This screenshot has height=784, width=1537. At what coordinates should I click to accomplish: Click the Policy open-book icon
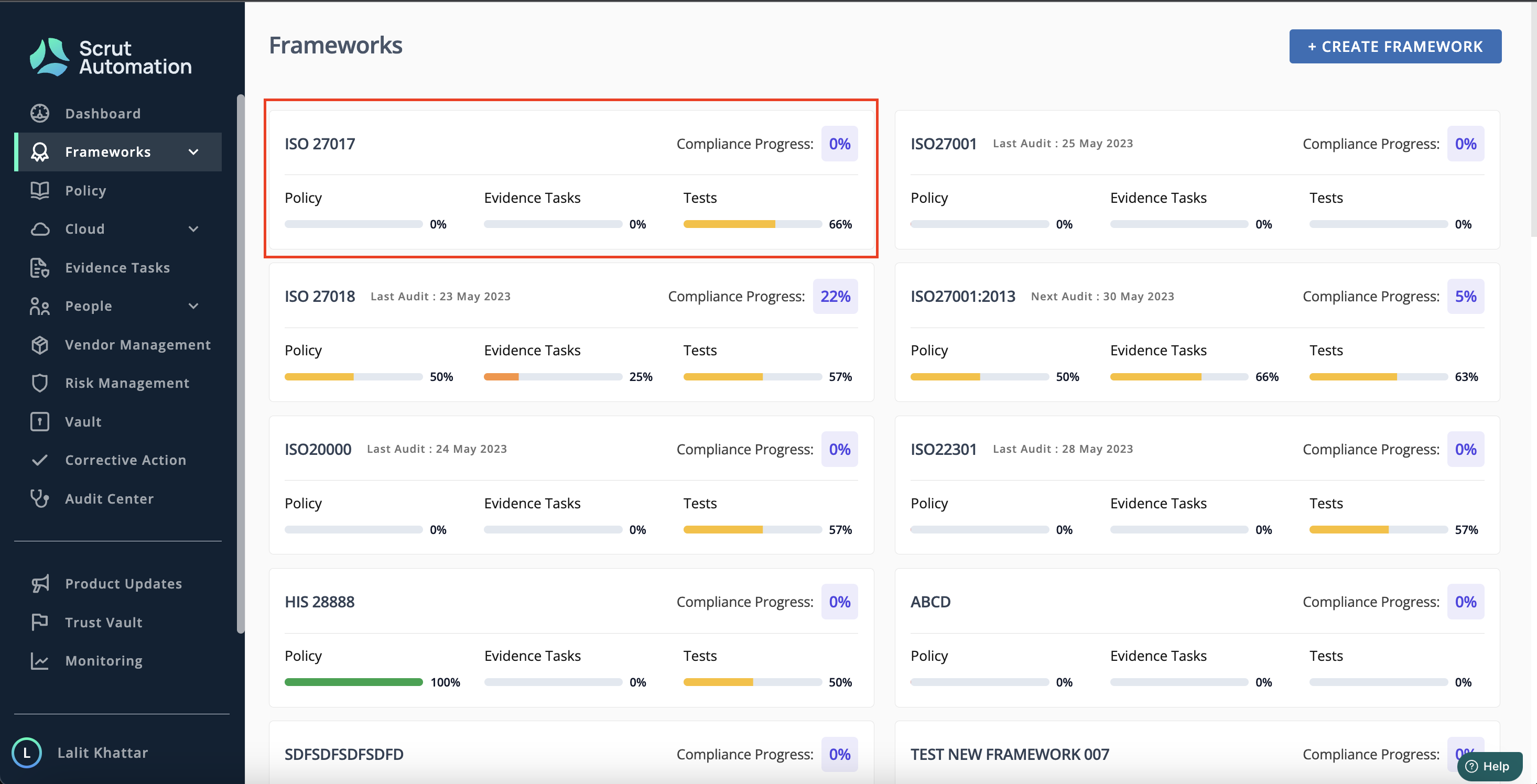coord(40,190)
